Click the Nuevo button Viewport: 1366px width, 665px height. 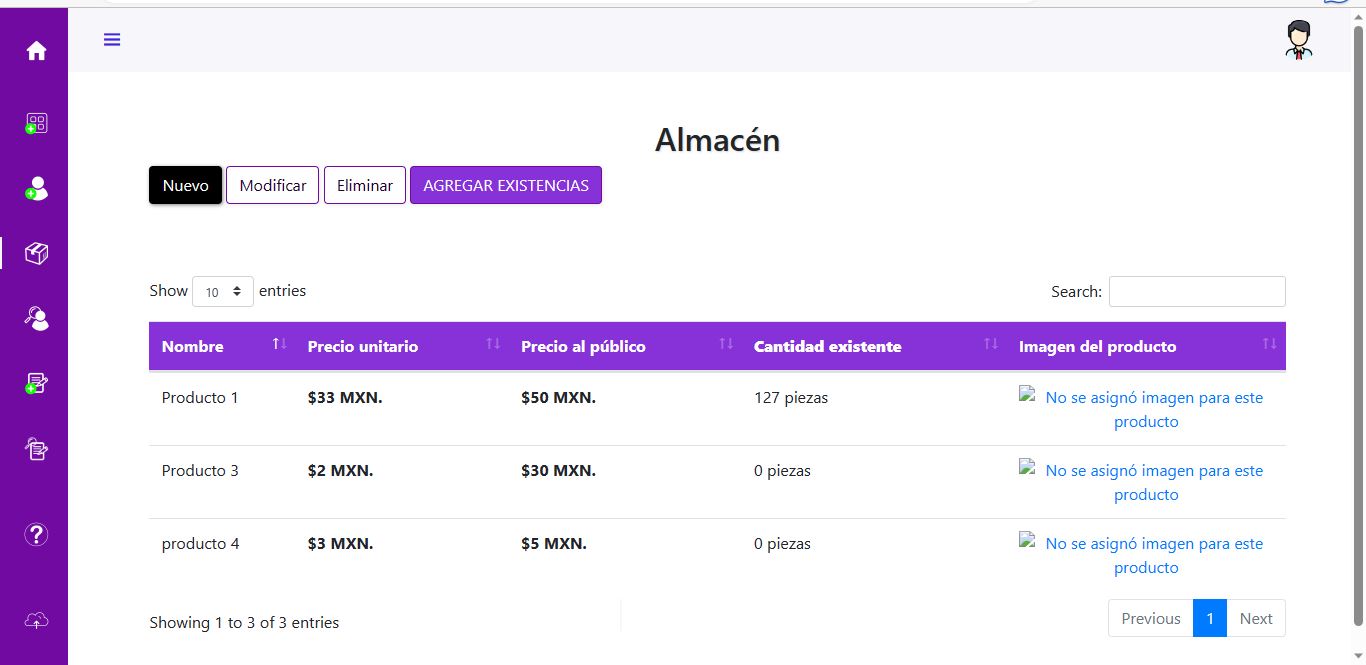(185, 185)
